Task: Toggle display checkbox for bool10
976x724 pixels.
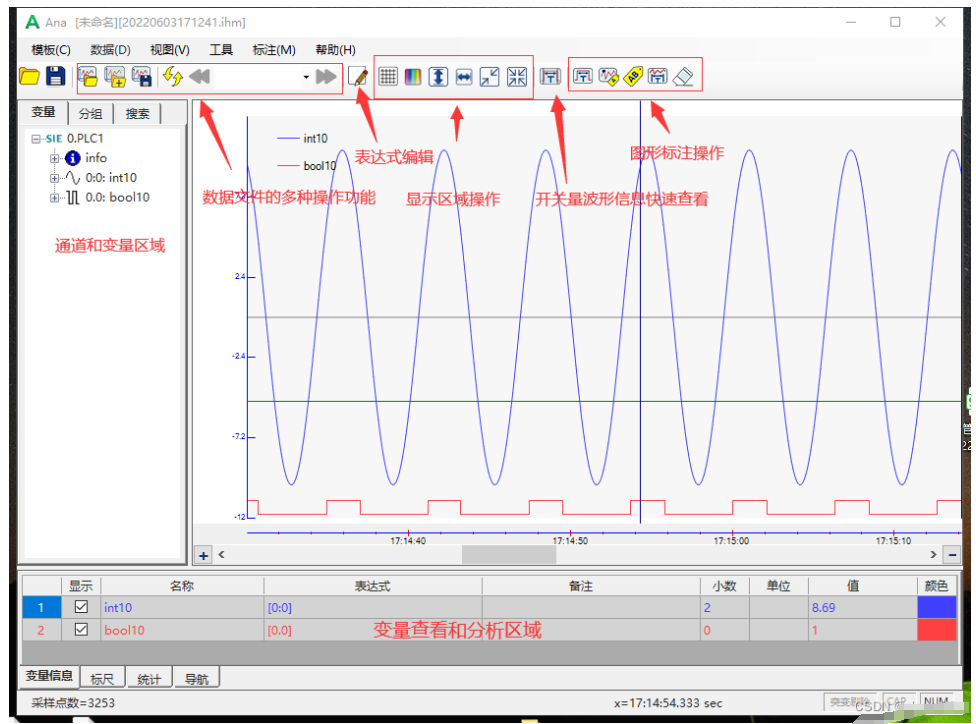Action: 81,629
